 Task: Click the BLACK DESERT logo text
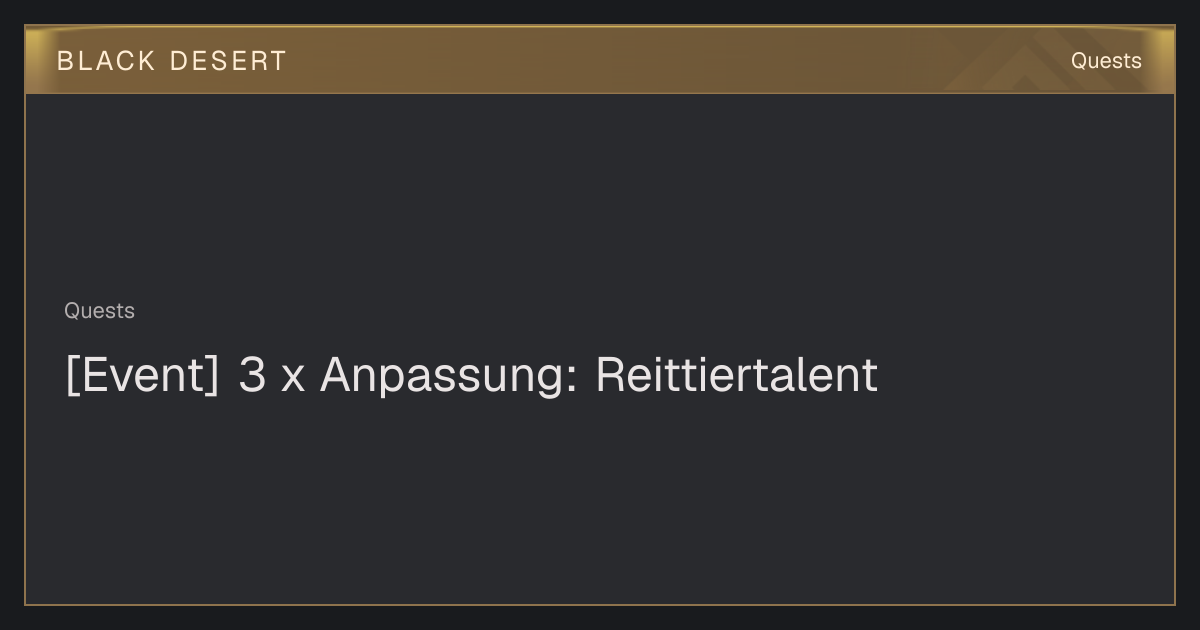pos(172,61)
